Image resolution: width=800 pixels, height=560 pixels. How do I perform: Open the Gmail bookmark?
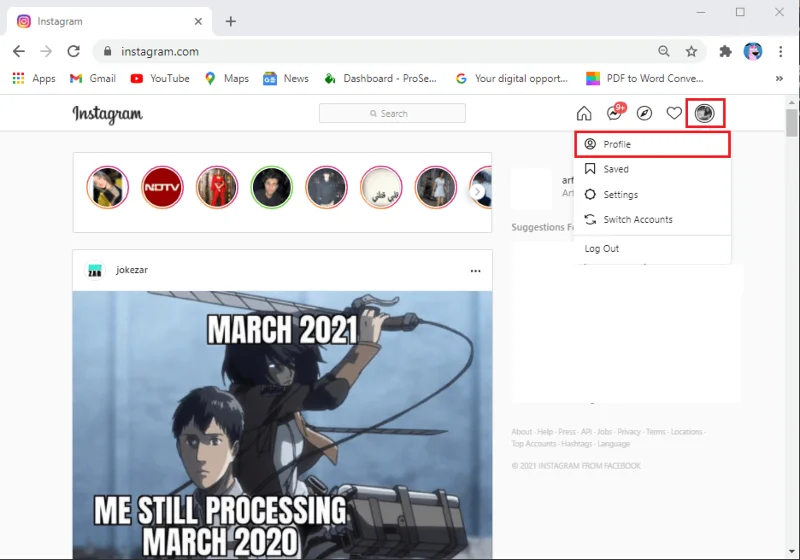tap(93, 79)
